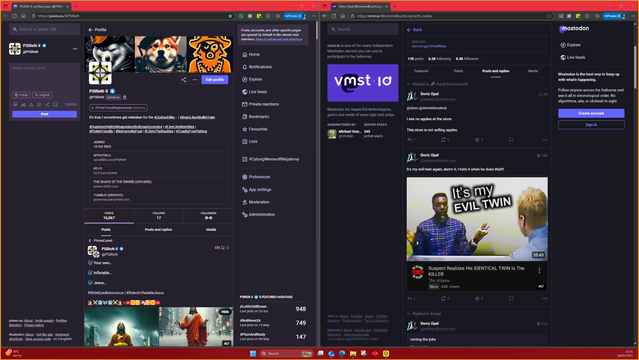Click the taskbar Search box
The image size is (639, 360).
pyautogui.click(x=286, y=353)
